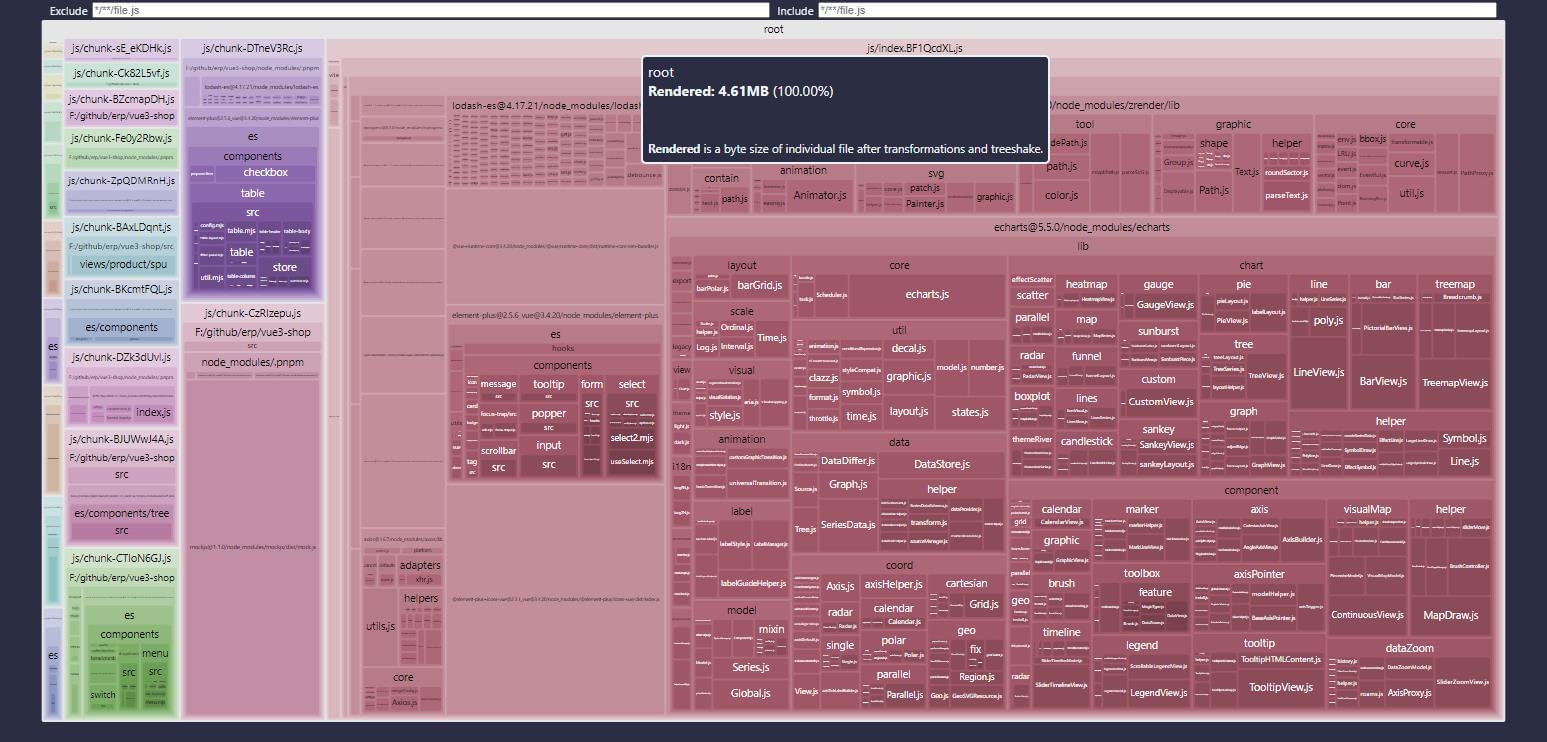Click the Exclude filter input field

click(x=430, y=10)
